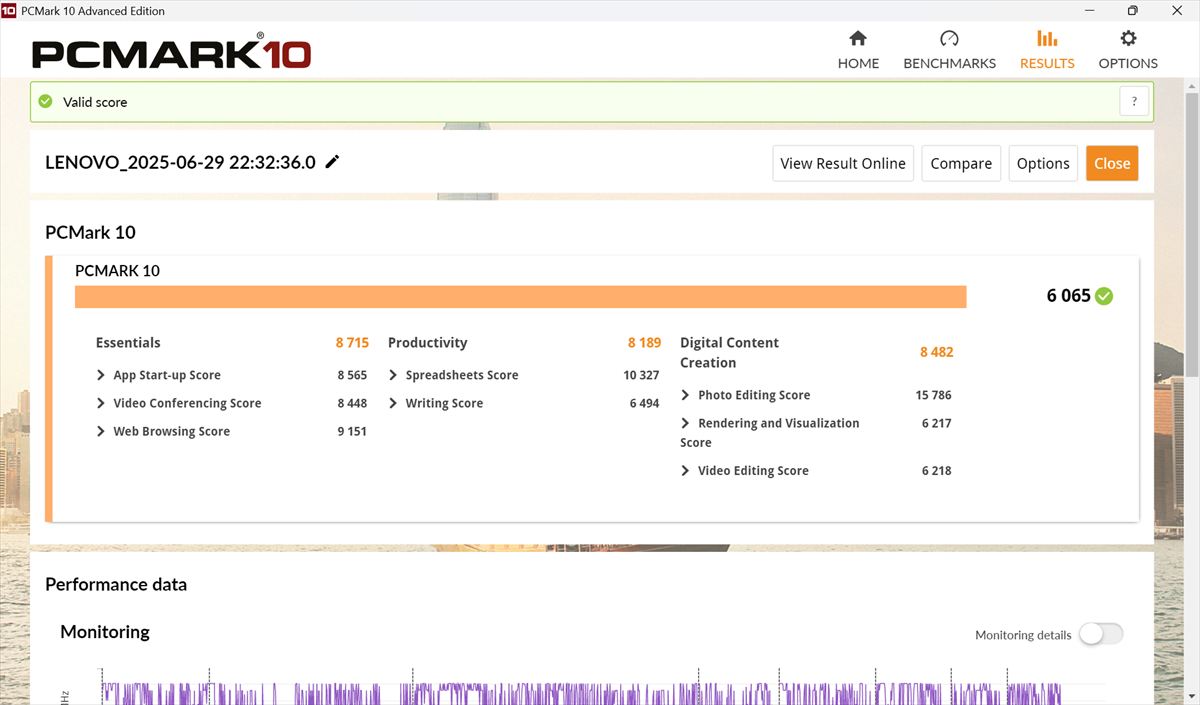Click the Essentials score 8 715
The width and height of the screenshot is (1200, 705).
[x=352, y=342]
